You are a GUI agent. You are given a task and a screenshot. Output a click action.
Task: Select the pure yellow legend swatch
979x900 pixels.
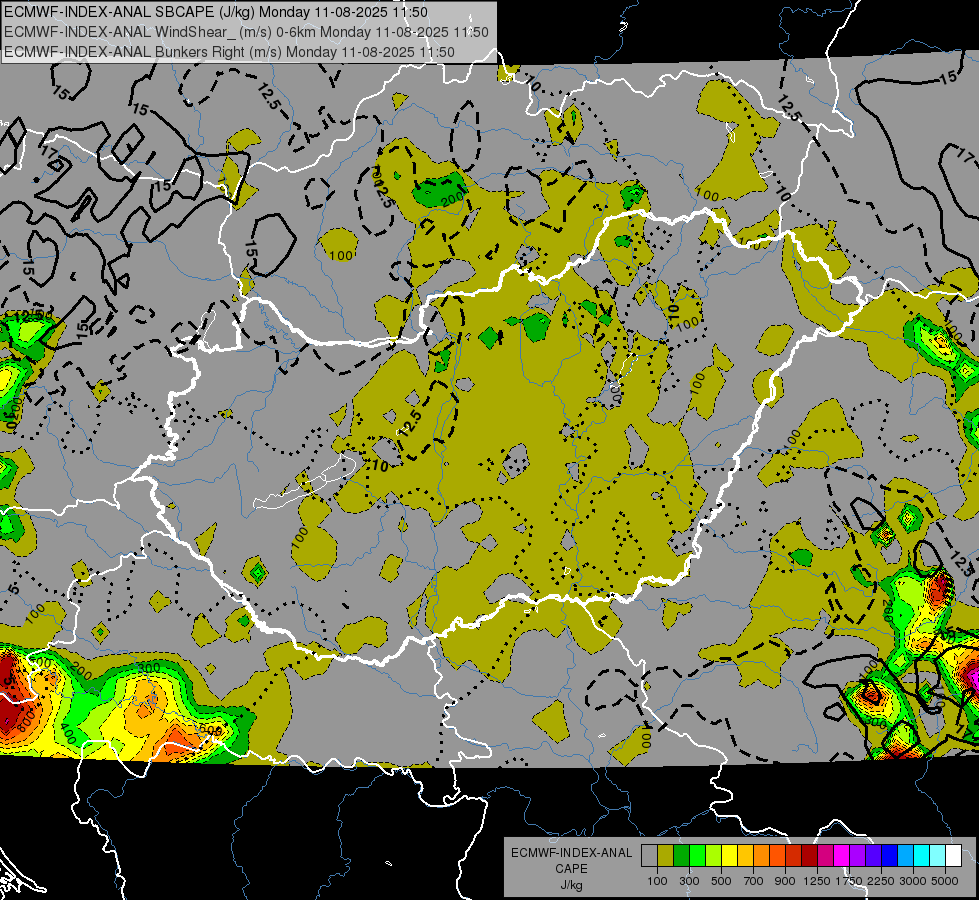click(x=729, y=856)
